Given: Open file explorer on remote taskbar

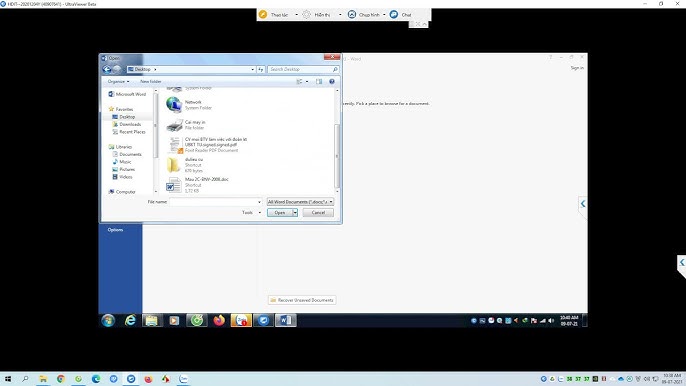Looking at the screenshot, I should click(x=151, y=320).
